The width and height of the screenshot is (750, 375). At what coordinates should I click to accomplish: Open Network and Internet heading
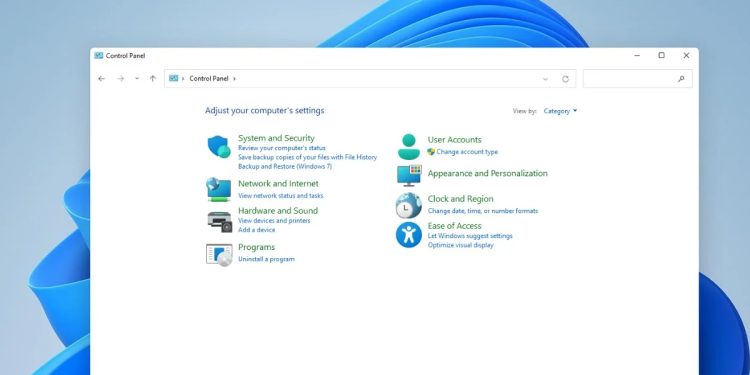[x=278, y=184]
